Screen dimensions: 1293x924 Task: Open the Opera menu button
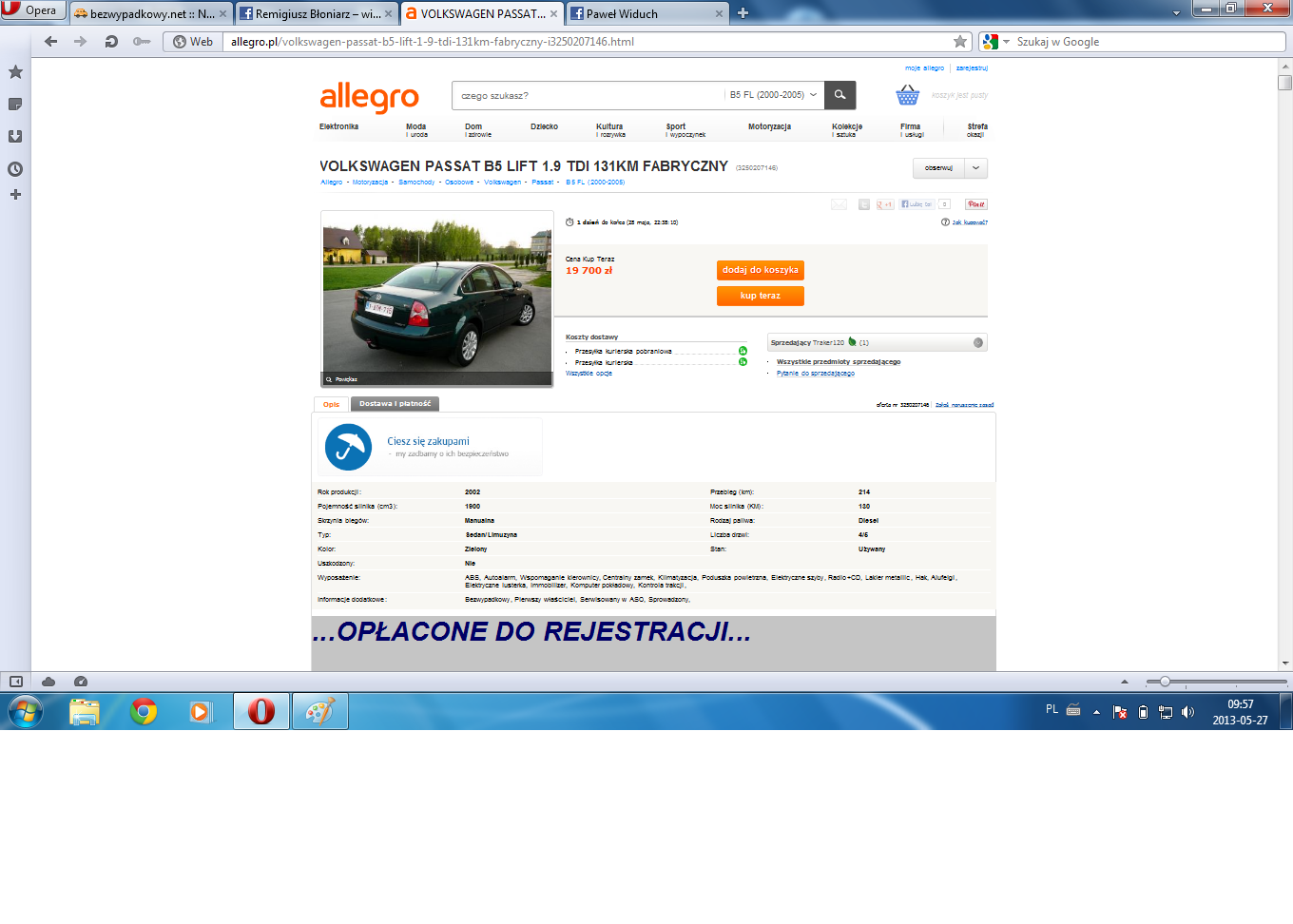click(x=32, y=10)
